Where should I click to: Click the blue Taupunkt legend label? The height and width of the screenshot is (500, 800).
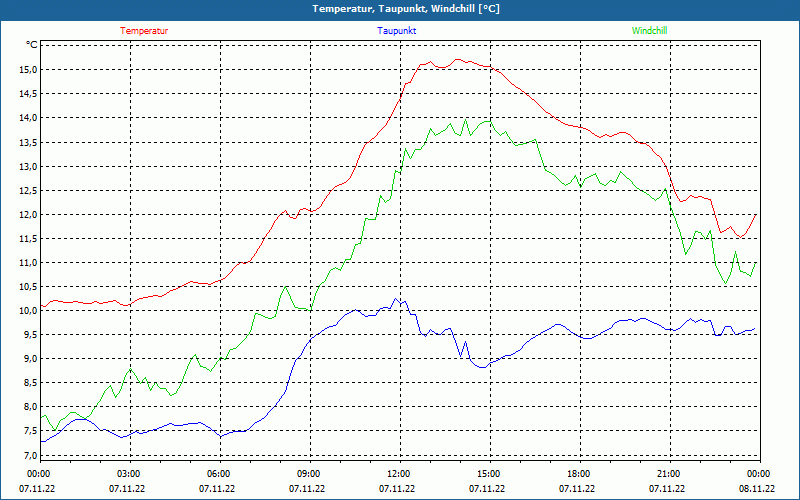pos(396,31)
